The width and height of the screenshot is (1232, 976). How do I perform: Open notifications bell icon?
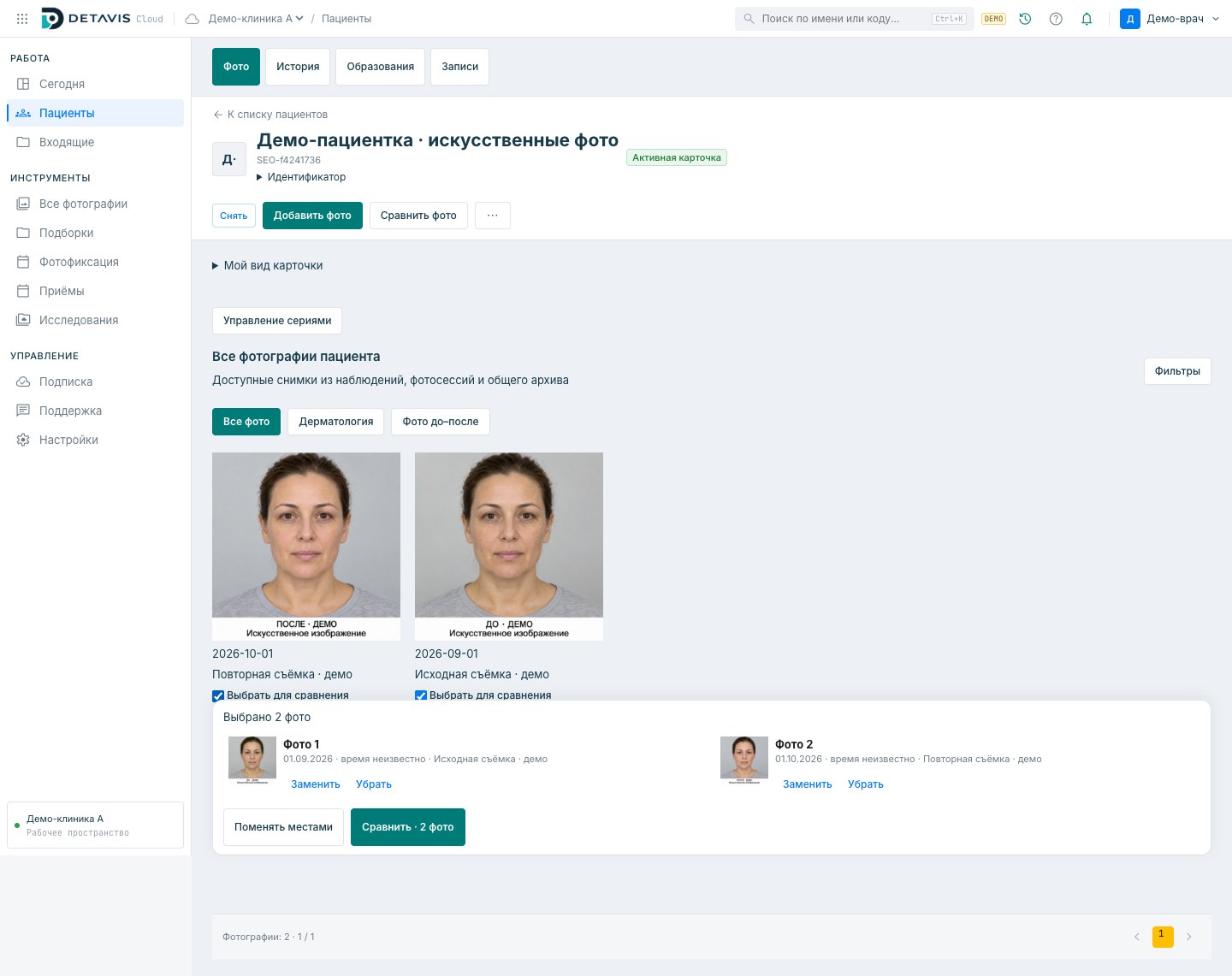tap(1087, 19)
